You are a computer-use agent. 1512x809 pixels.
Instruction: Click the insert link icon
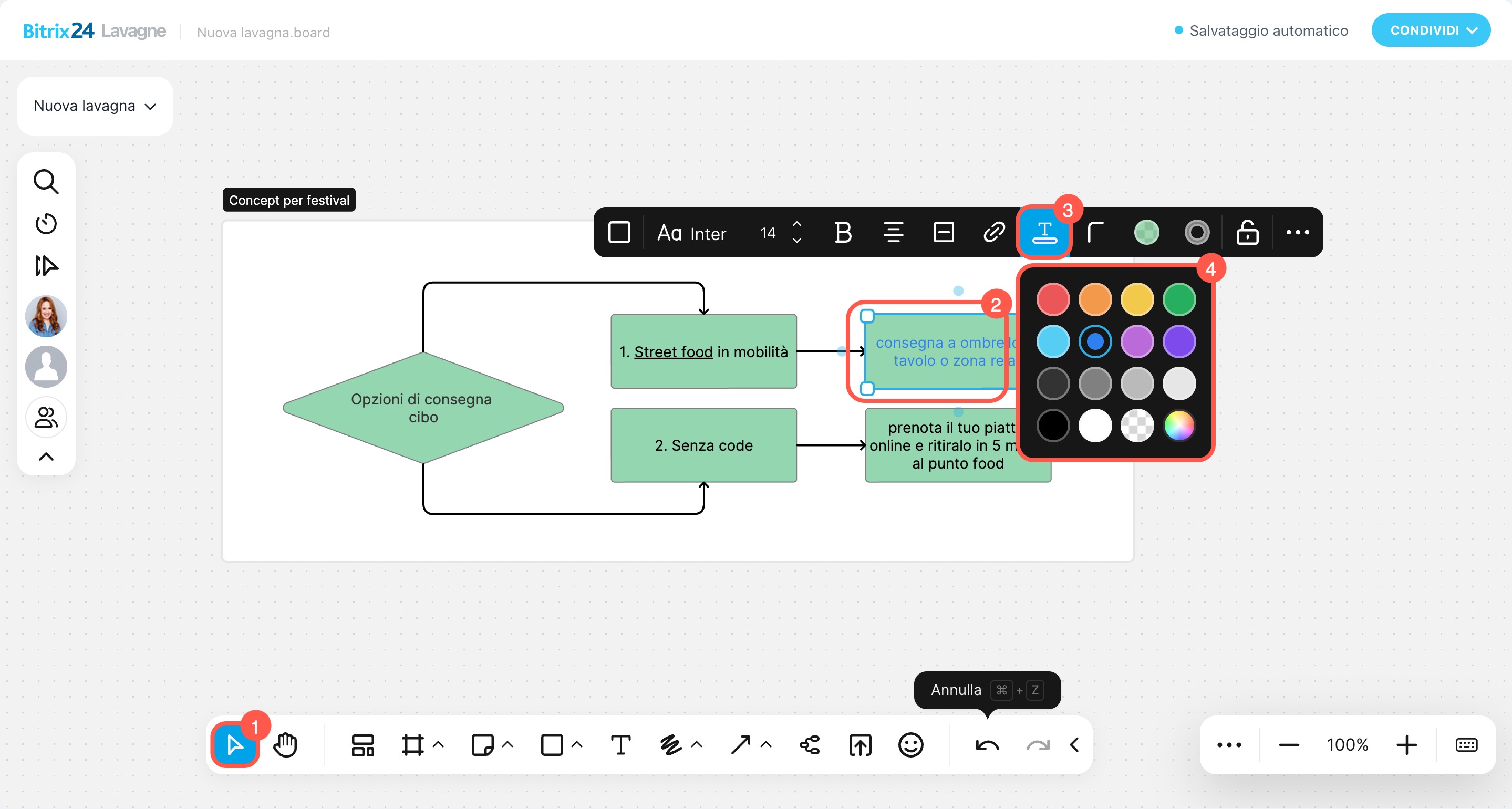pos(993,233)
